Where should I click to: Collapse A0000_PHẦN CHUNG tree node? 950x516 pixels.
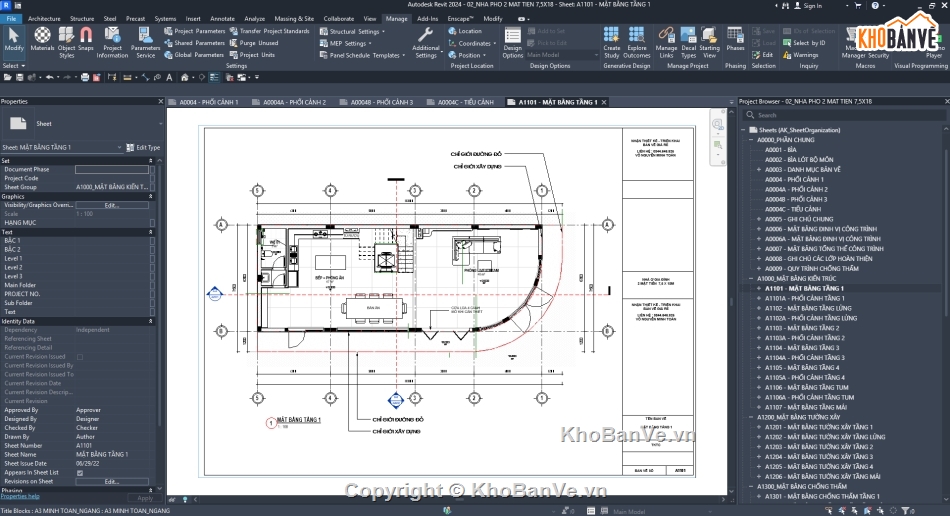click(x=751, y=140)
